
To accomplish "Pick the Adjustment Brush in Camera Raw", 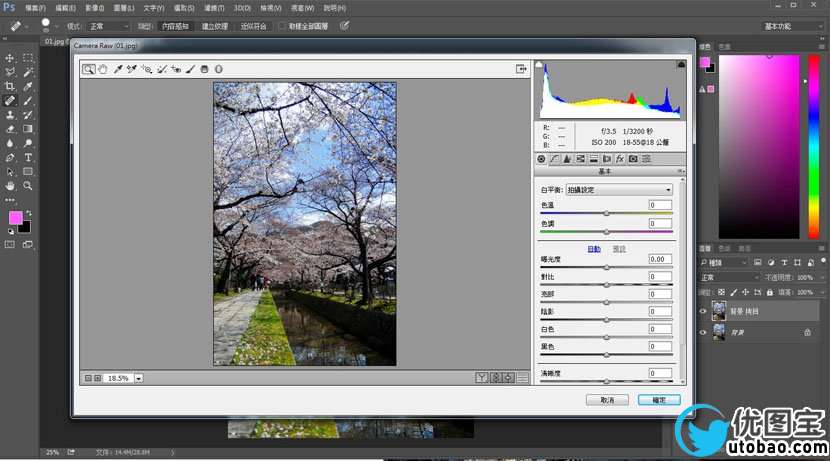I will coord(190,69).
